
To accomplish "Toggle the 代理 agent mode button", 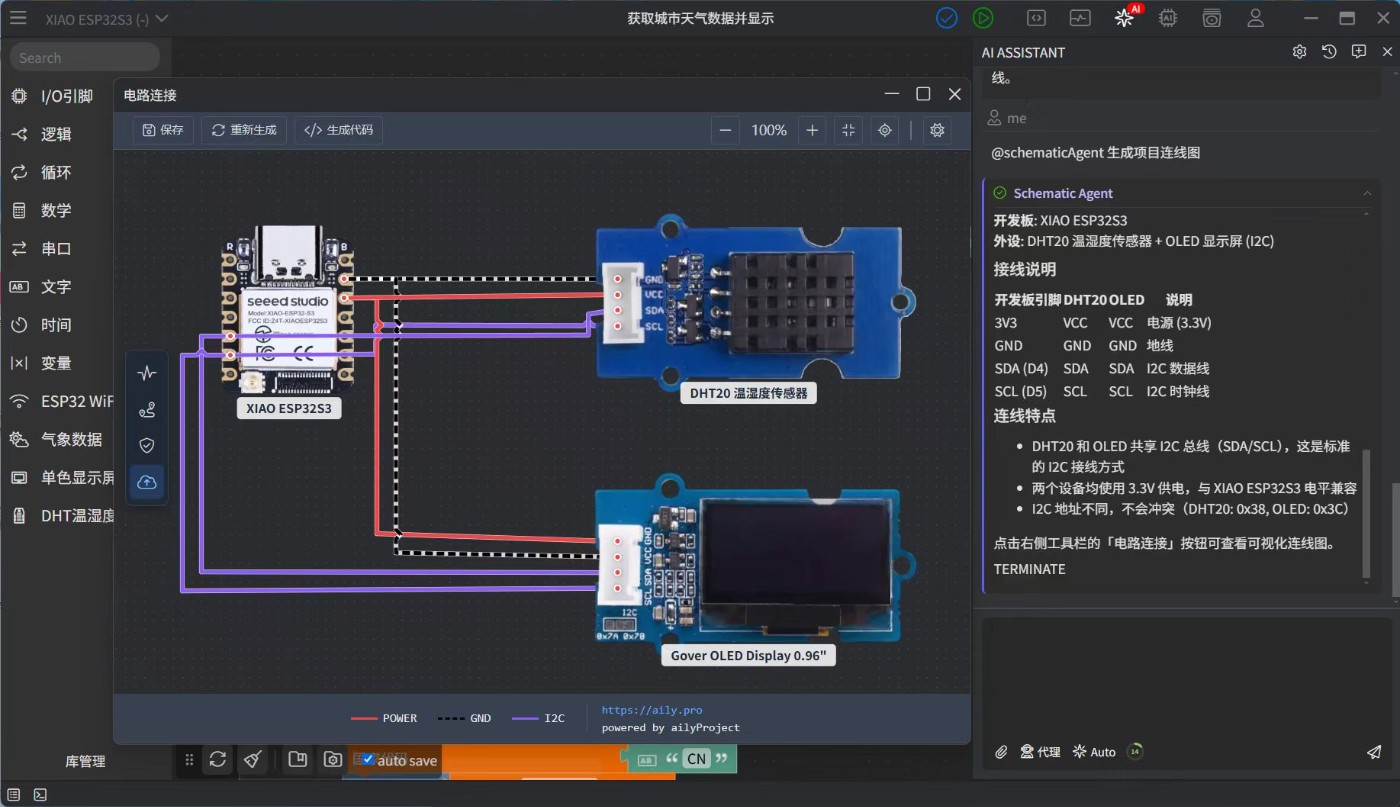I will 1040,752.
